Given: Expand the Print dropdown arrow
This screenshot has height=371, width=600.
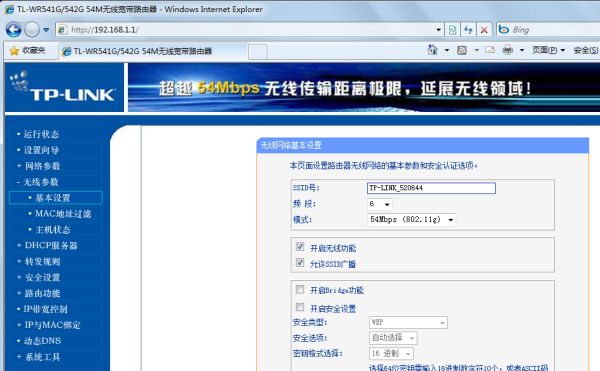Looking at the screenshot, I should point(522,50).
